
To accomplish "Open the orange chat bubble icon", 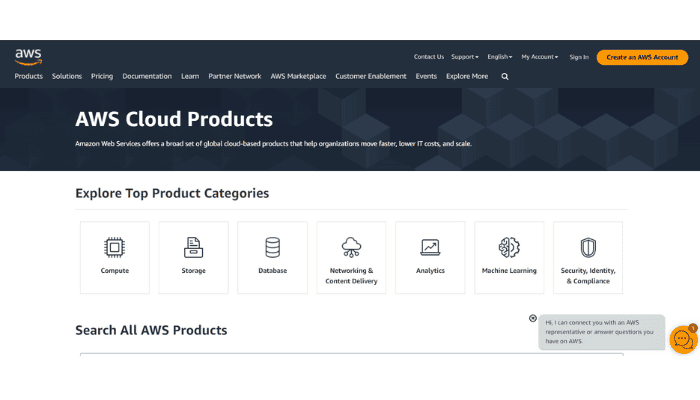I will [x=683, y=340].
